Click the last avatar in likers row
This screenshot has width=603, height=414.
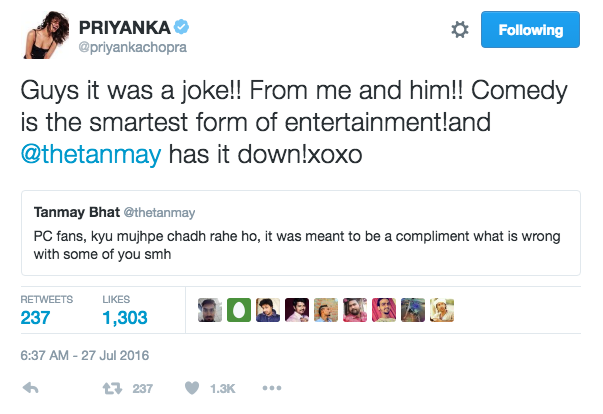pos(442,311)
